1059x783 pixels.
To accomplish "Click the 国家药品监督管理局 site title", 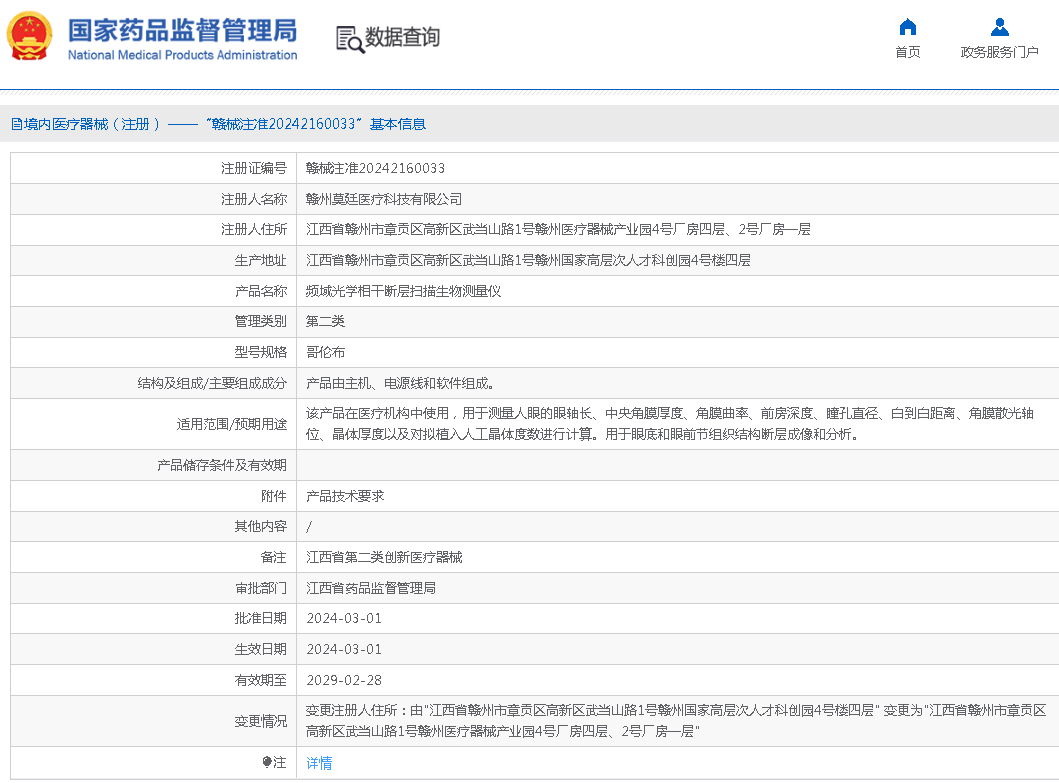I will (181, 29).
